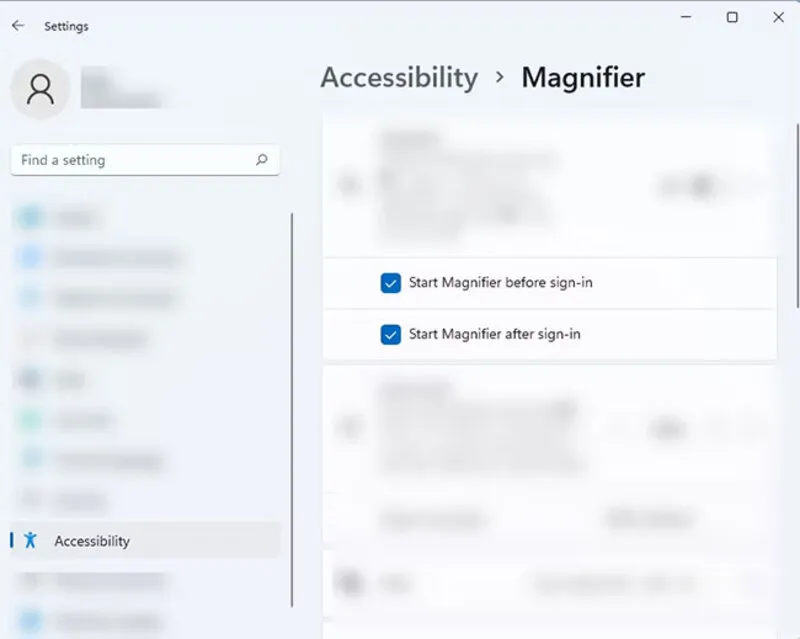800x639 pixels.
Task: Select Accessibility in the left sidebar
Action: tap(92, 541)
